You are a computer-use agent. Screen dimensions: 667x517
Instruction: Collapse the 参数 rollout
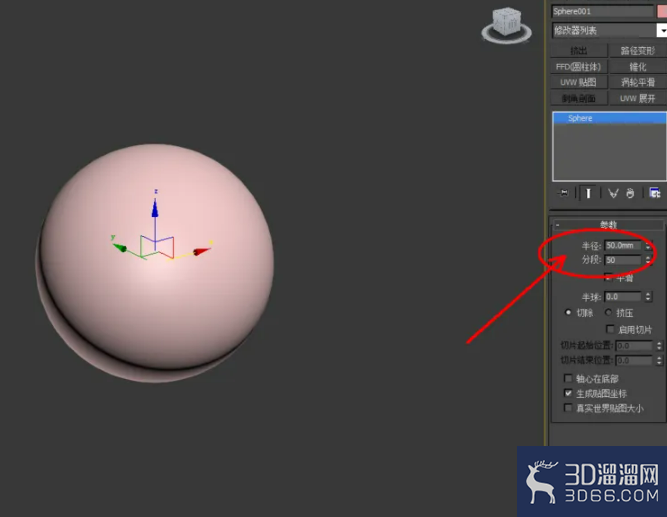pos(608,225)
